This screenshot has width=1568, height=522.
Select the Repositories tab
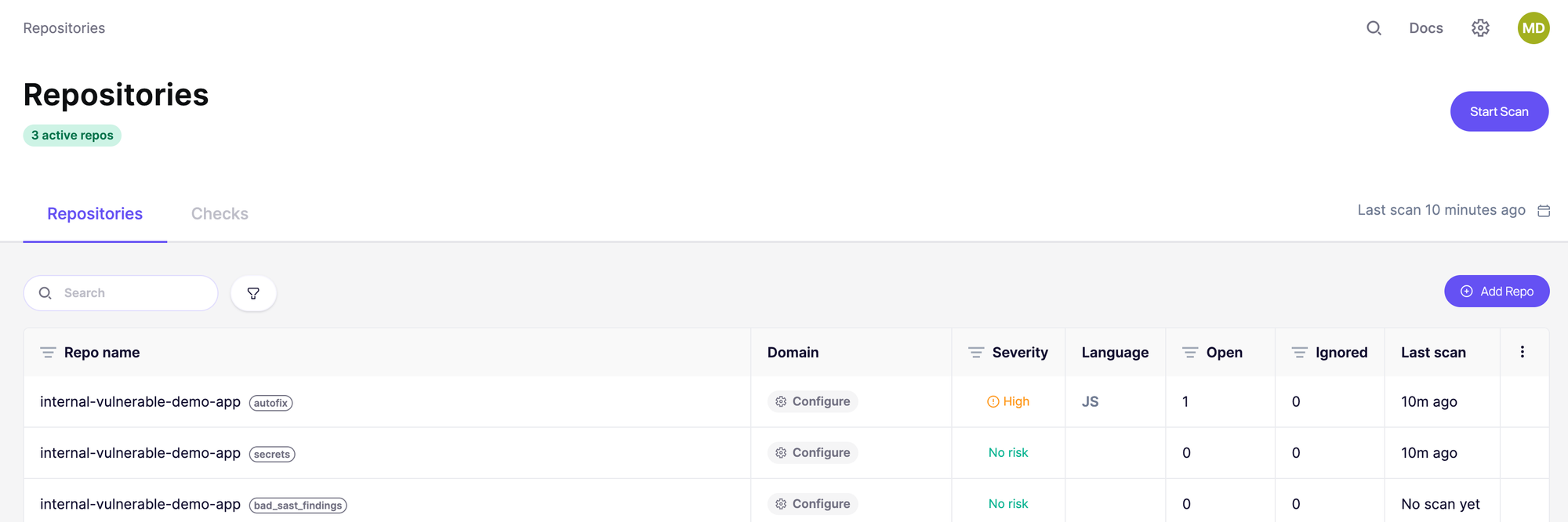pos(95,214)
